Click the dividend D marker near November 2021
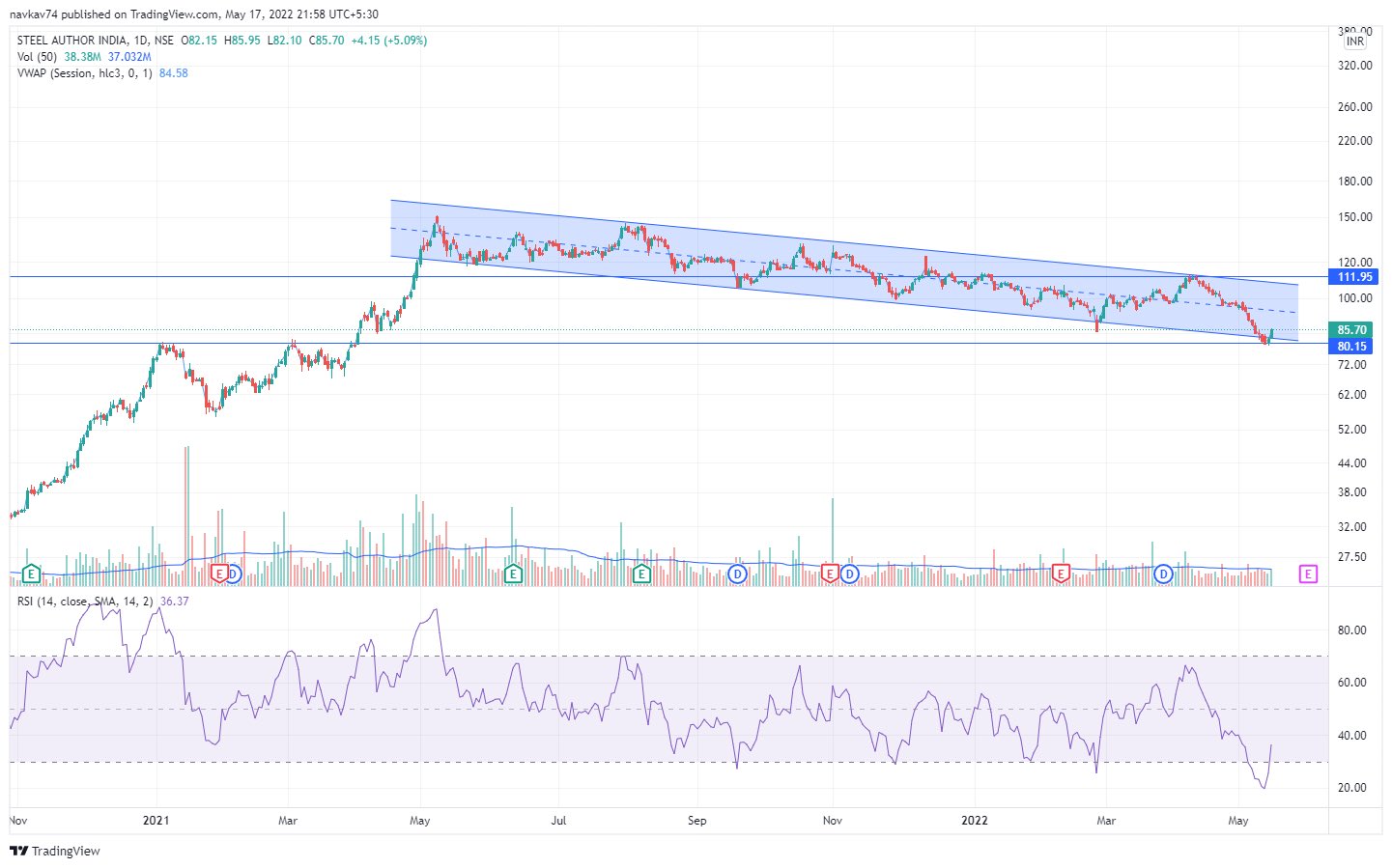Viewport: 1392px width, 868px height. point(849,574)
